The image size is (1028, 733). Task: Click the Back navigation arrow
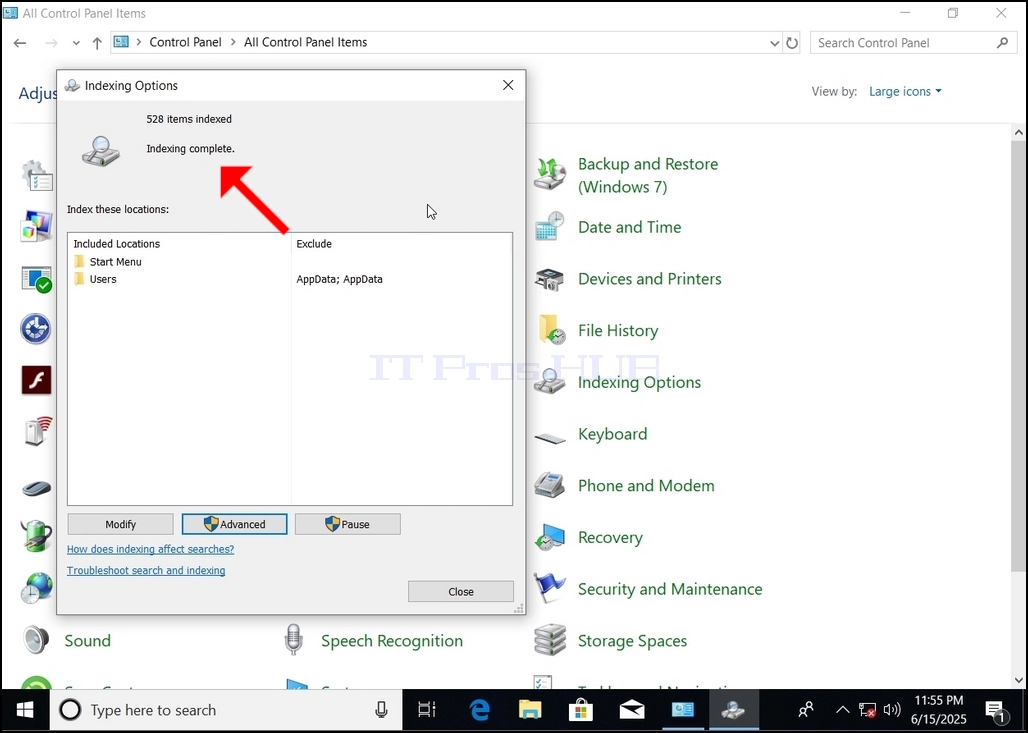(x=20, y=43)
